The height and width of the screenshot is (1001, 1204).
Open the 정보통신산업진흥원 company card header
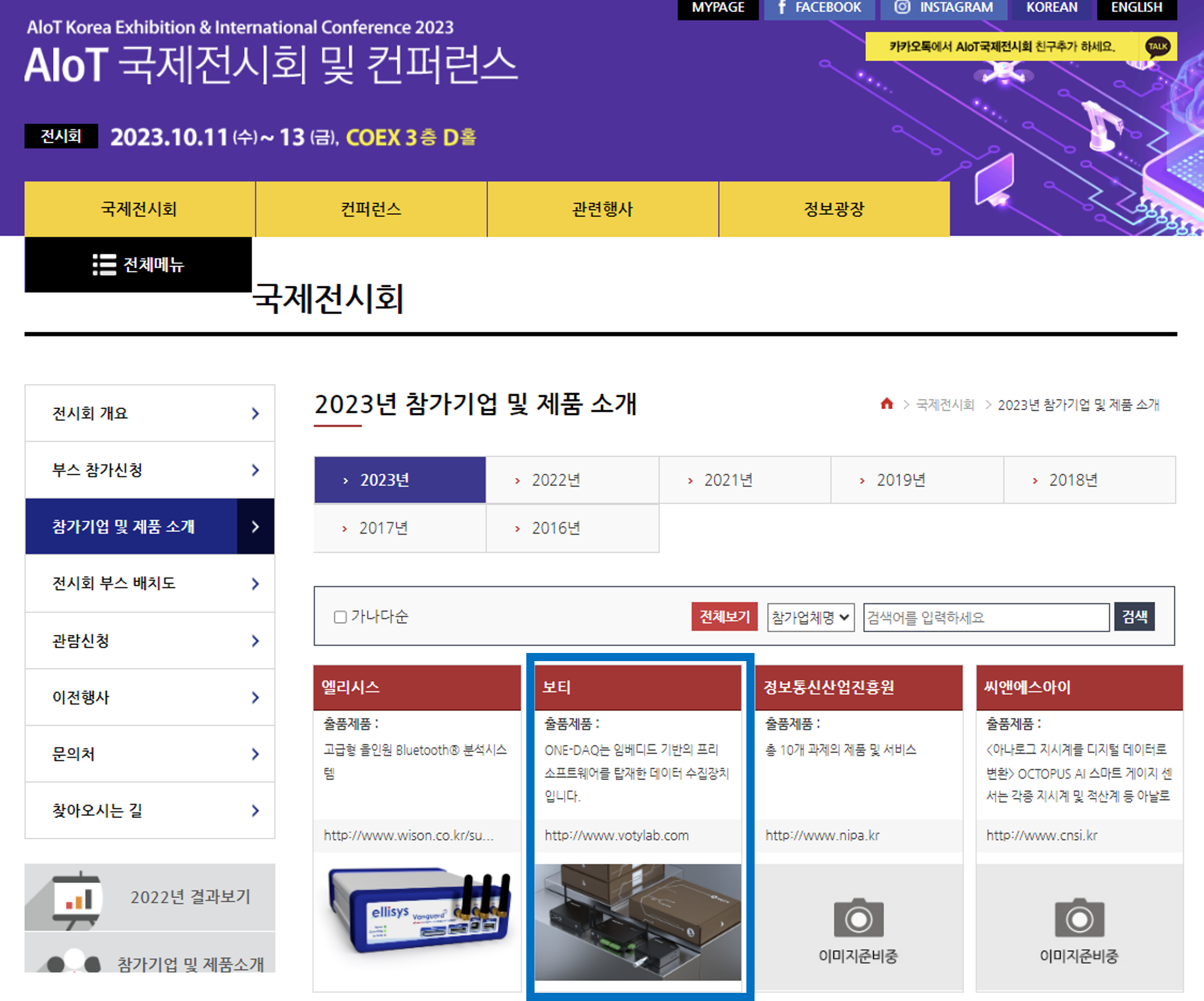[859, 687]
